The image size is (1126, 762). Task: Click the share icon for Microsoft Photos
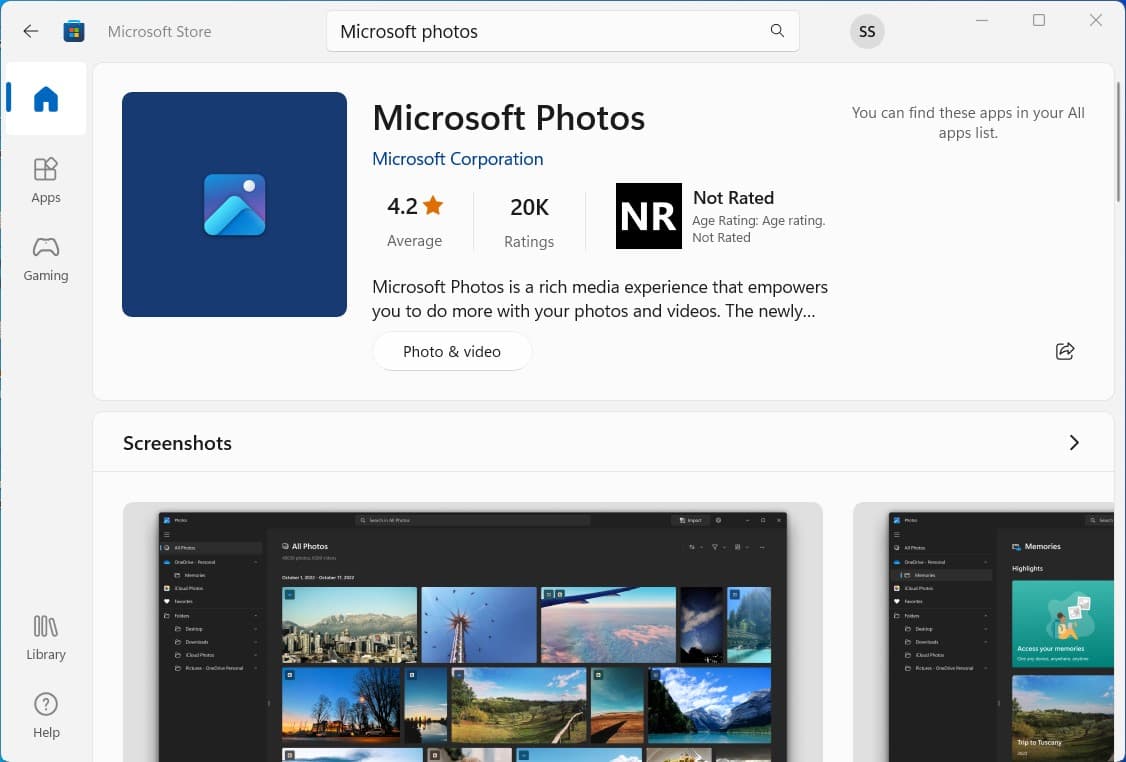click(x=1065, y=351)
